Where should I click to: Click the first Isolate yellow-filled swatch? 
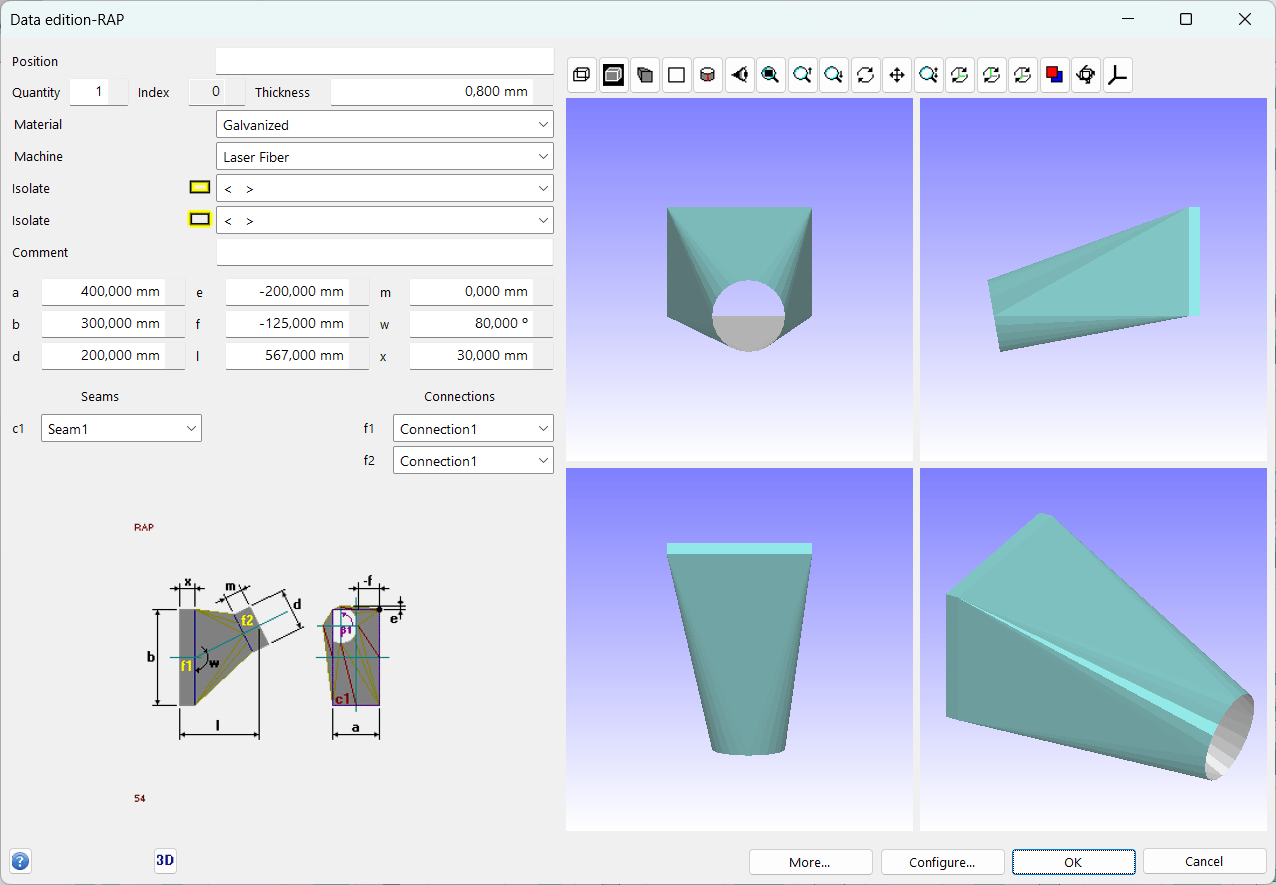pos(200,188)
